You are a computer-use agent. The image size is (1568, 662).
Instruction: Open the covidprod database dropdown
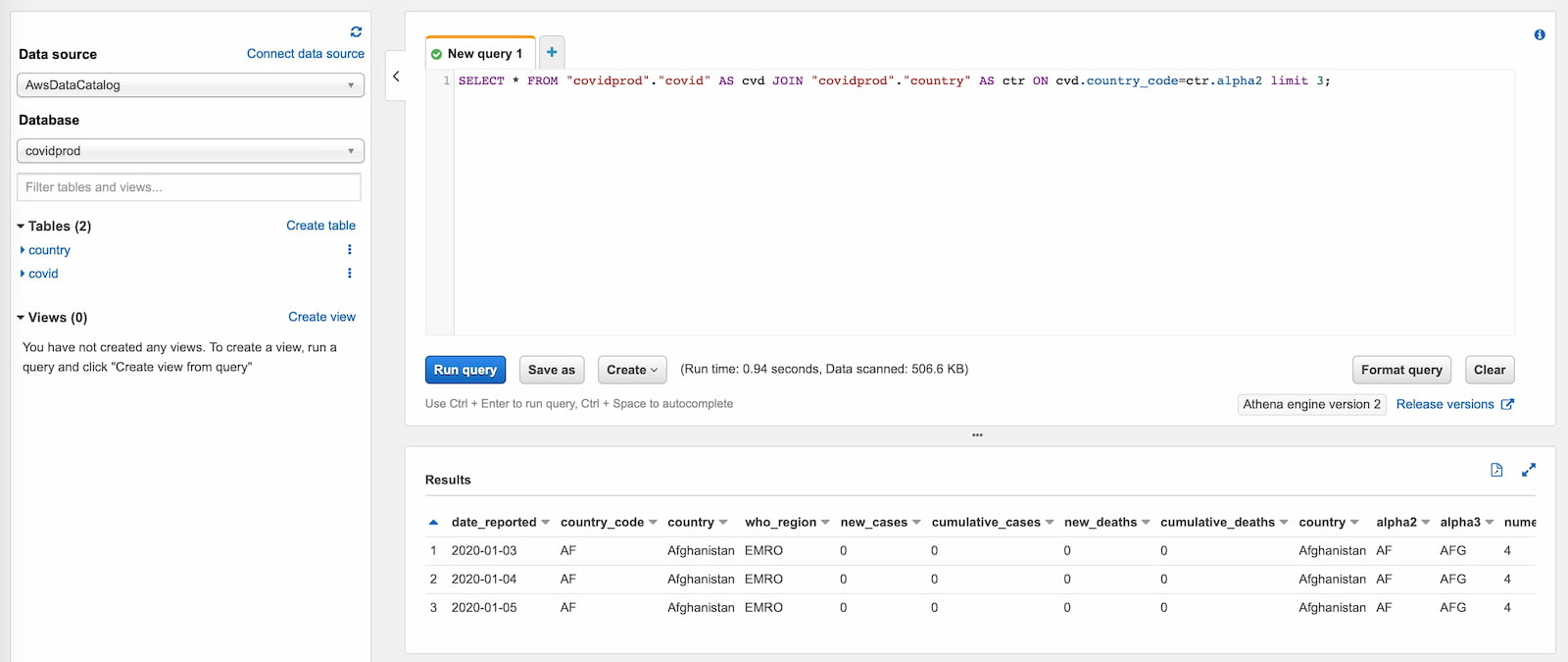coord(190,151)
